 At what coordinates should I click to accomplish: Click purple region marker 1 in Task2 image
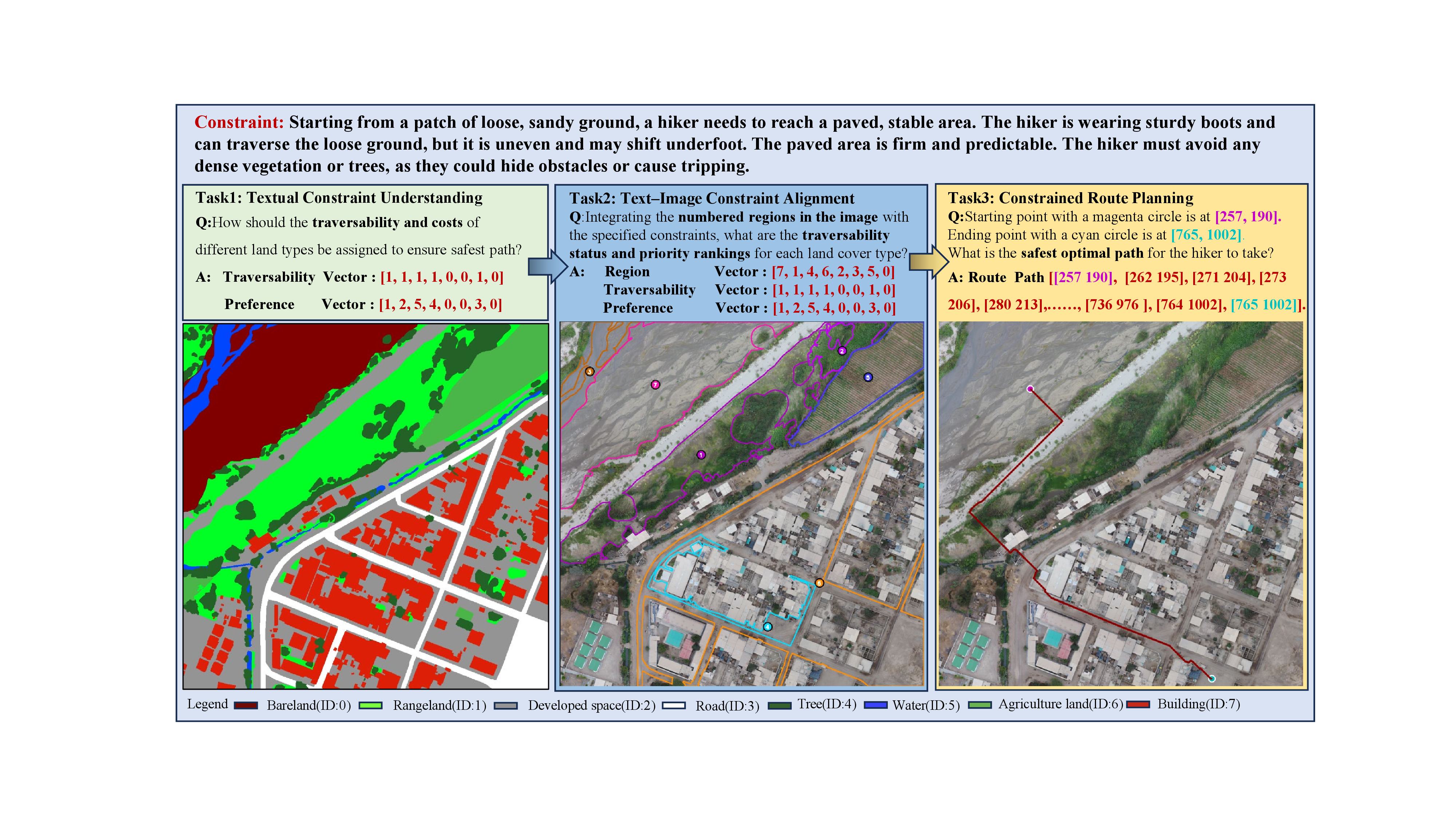click(x=701, y=454)
